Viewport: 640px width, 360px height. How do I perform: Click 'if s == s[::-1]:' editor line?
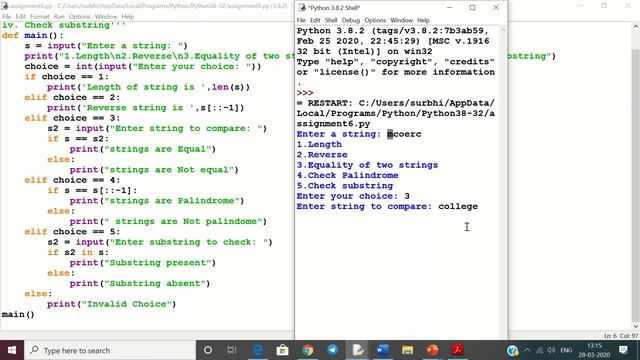coord(92,191)
